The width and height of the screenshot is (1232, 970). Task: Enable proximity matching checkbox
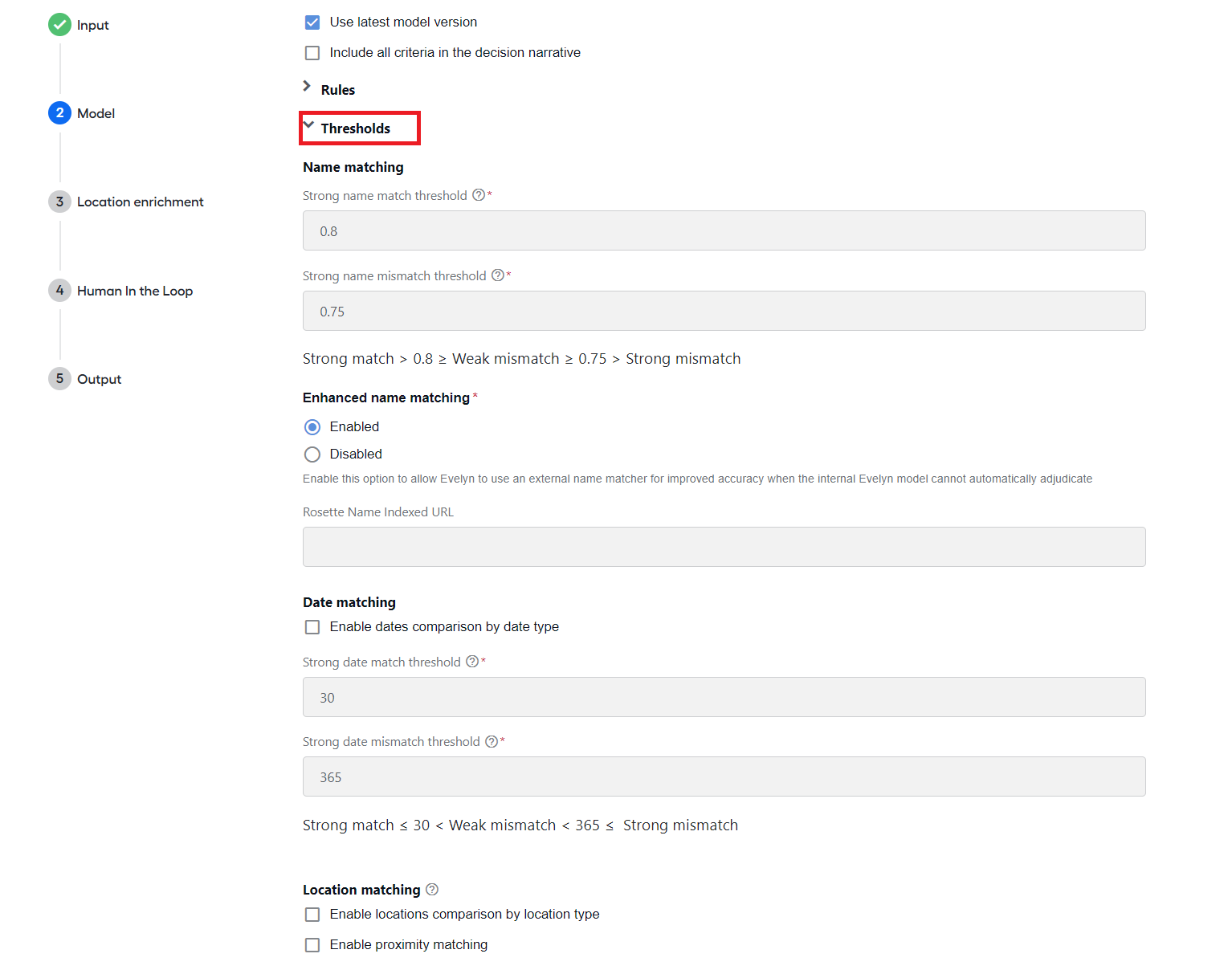(x=312, y=945)
